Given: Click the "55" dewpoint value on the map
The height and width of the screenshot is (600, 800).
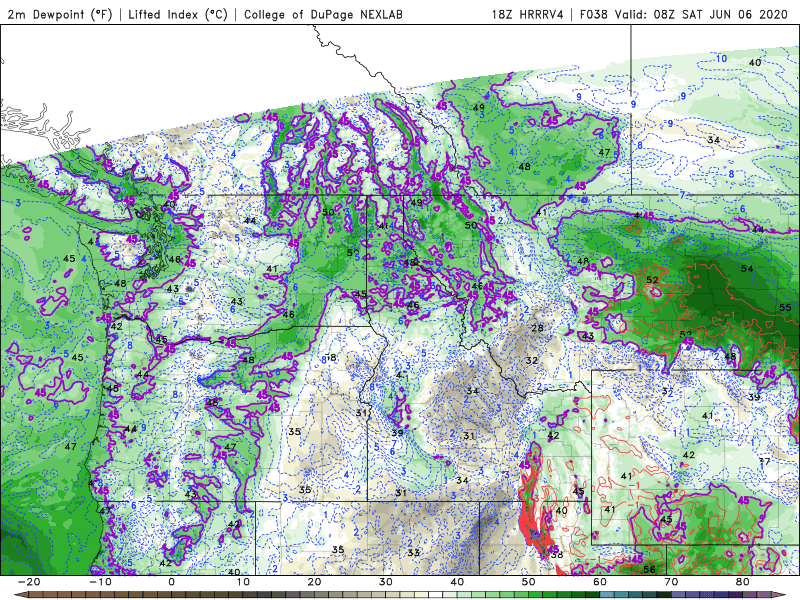Looking at the screenshot, I should [785, 308].
